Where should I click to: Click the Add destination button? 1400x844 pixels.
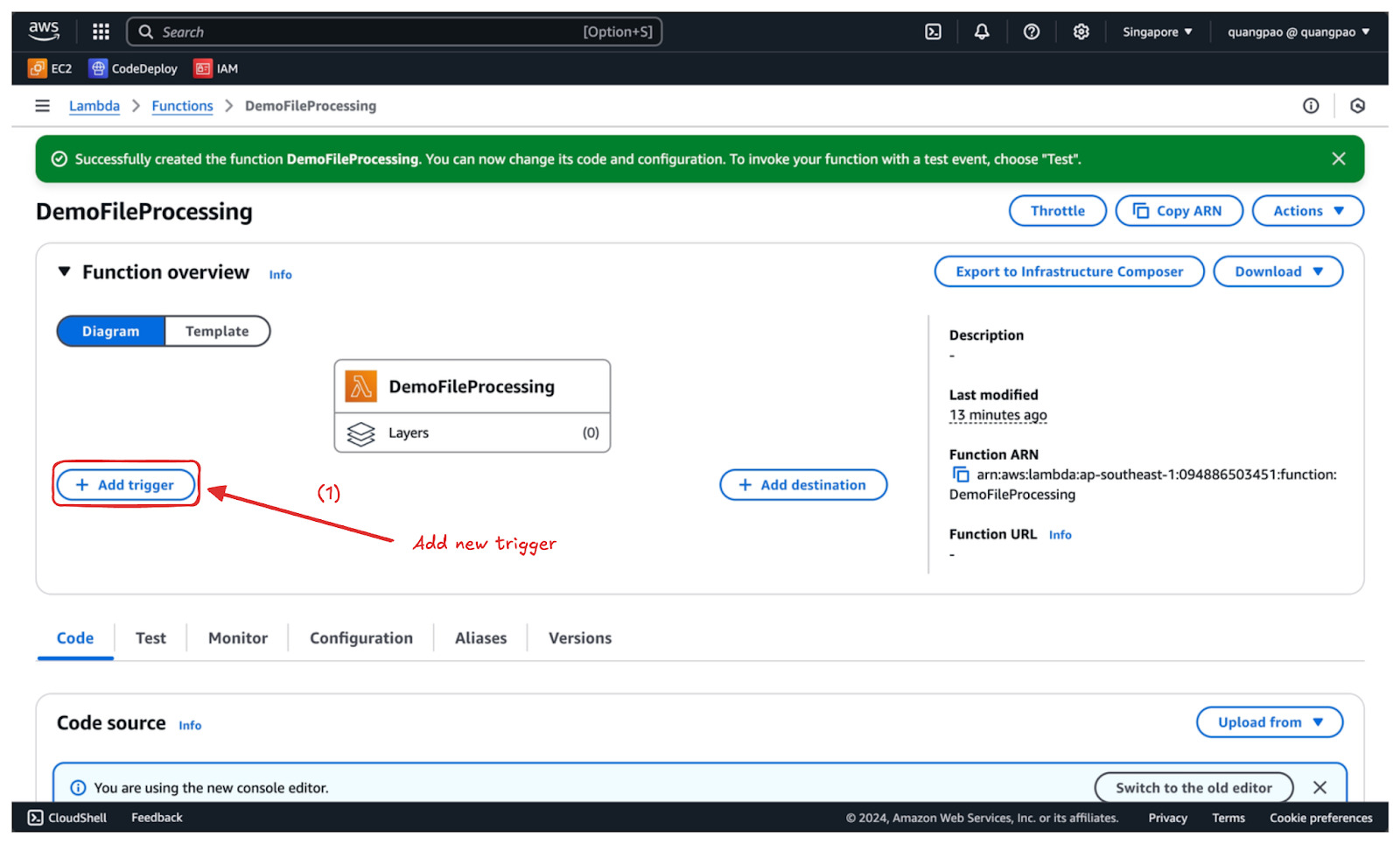point(803,485)
